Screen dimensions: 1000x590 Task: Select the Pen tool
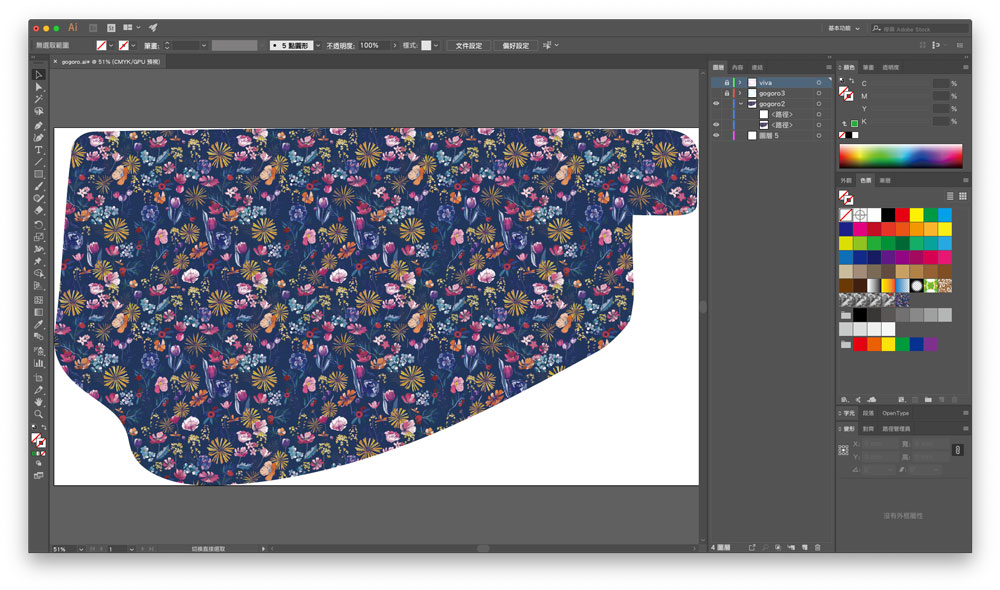pos(39,125)
